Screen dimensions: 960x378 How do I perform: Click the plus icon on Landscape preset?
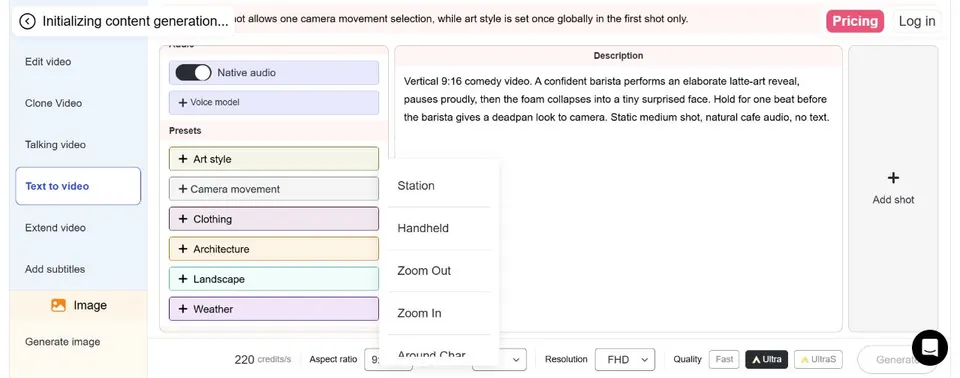(x=182, y=279)
